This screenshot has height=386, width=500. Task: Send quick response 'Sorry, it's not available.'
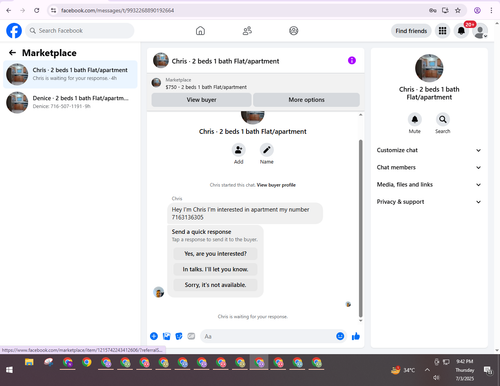click(x=215, y=285)
